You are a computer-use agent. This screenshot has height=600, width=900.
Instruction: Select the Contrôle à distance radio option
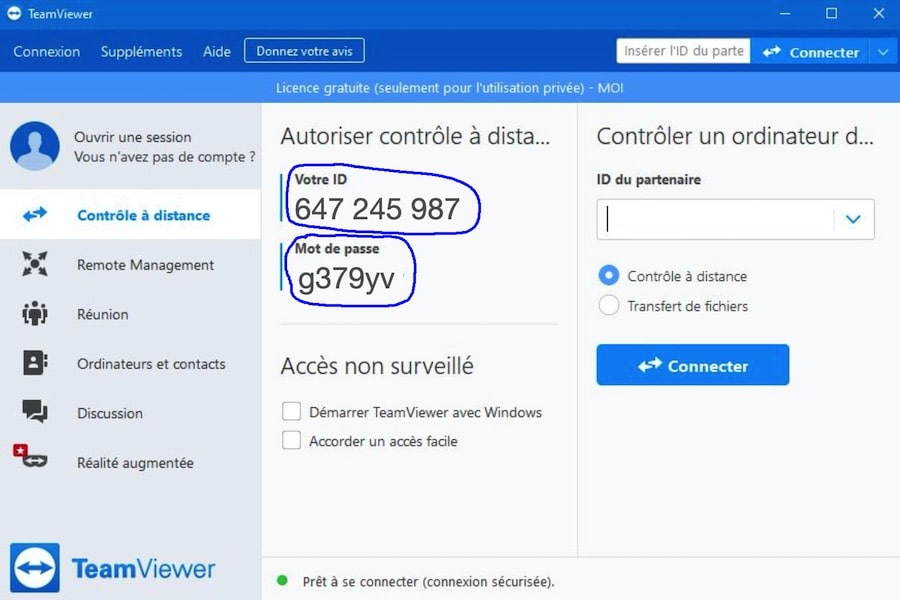tap(609, 276)
